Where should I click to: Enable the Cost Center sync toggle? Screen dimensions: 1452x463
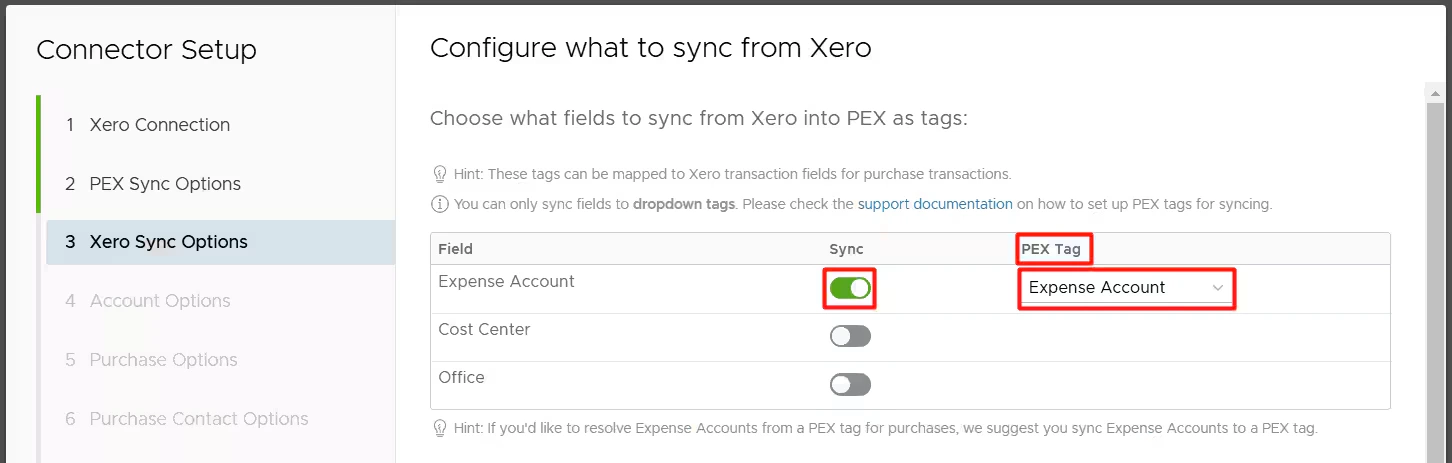pyautogui.click(x=850, y=336)
